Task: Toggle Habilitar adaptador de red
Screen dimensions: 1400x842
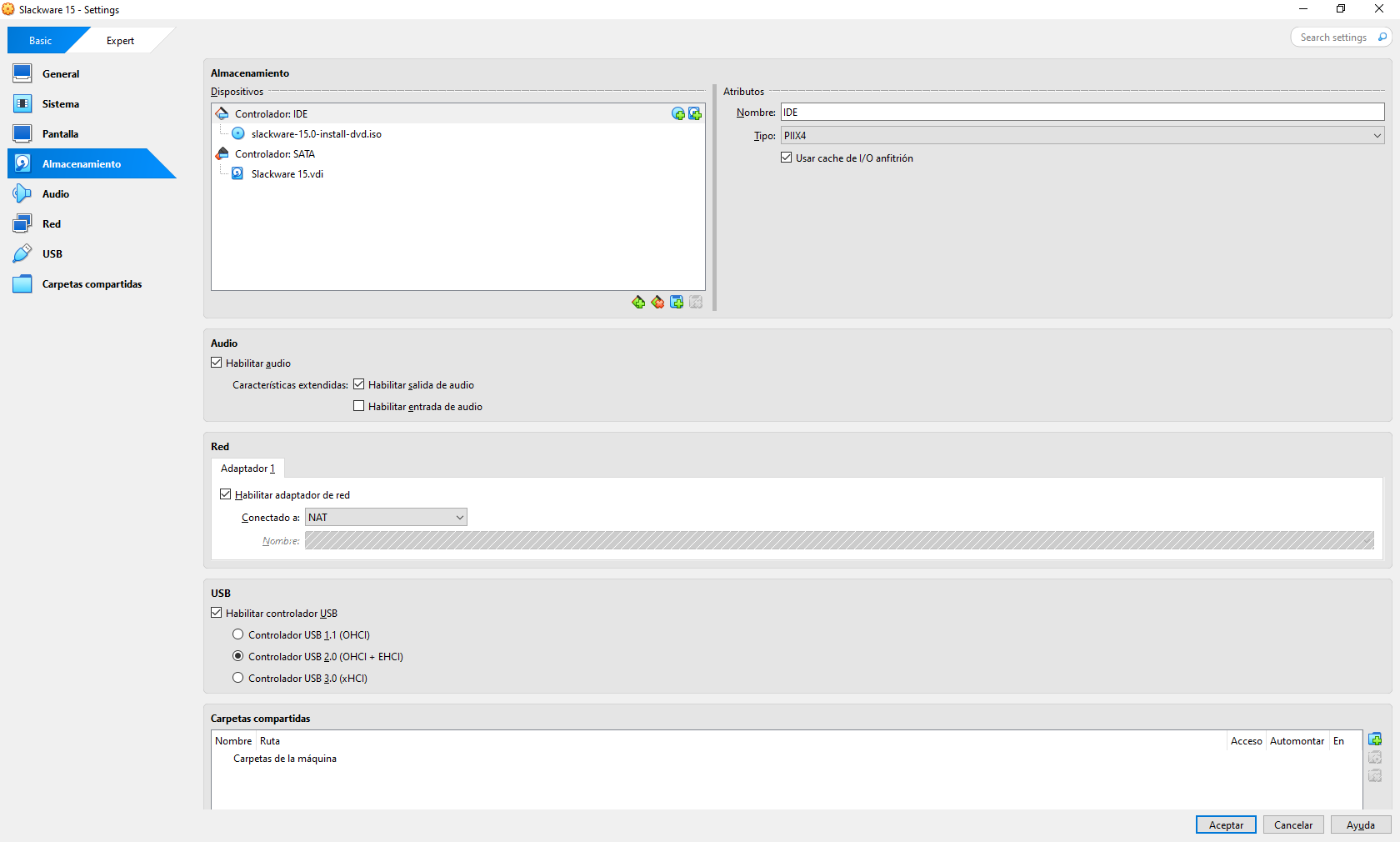Action: (226, 494)
